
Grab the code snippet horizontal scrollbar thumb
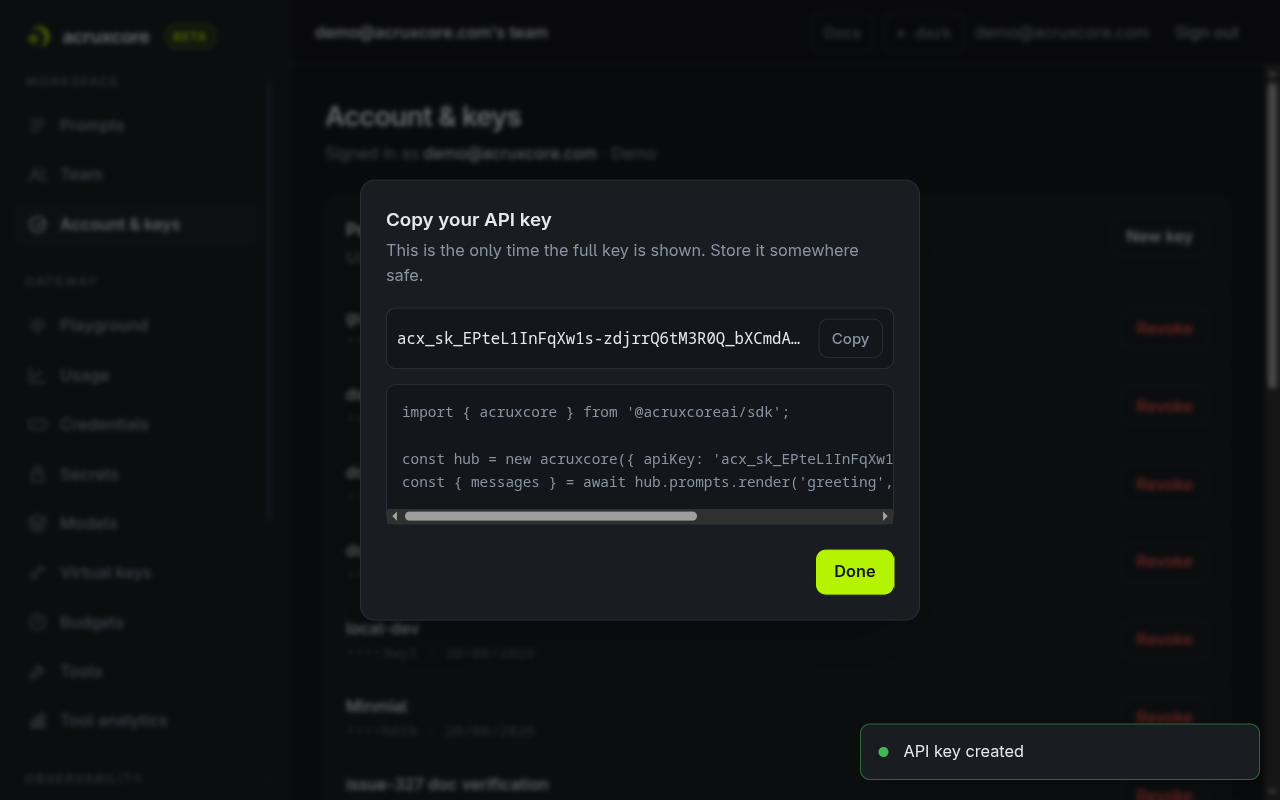pyautogui.click(x=551, y=516)
